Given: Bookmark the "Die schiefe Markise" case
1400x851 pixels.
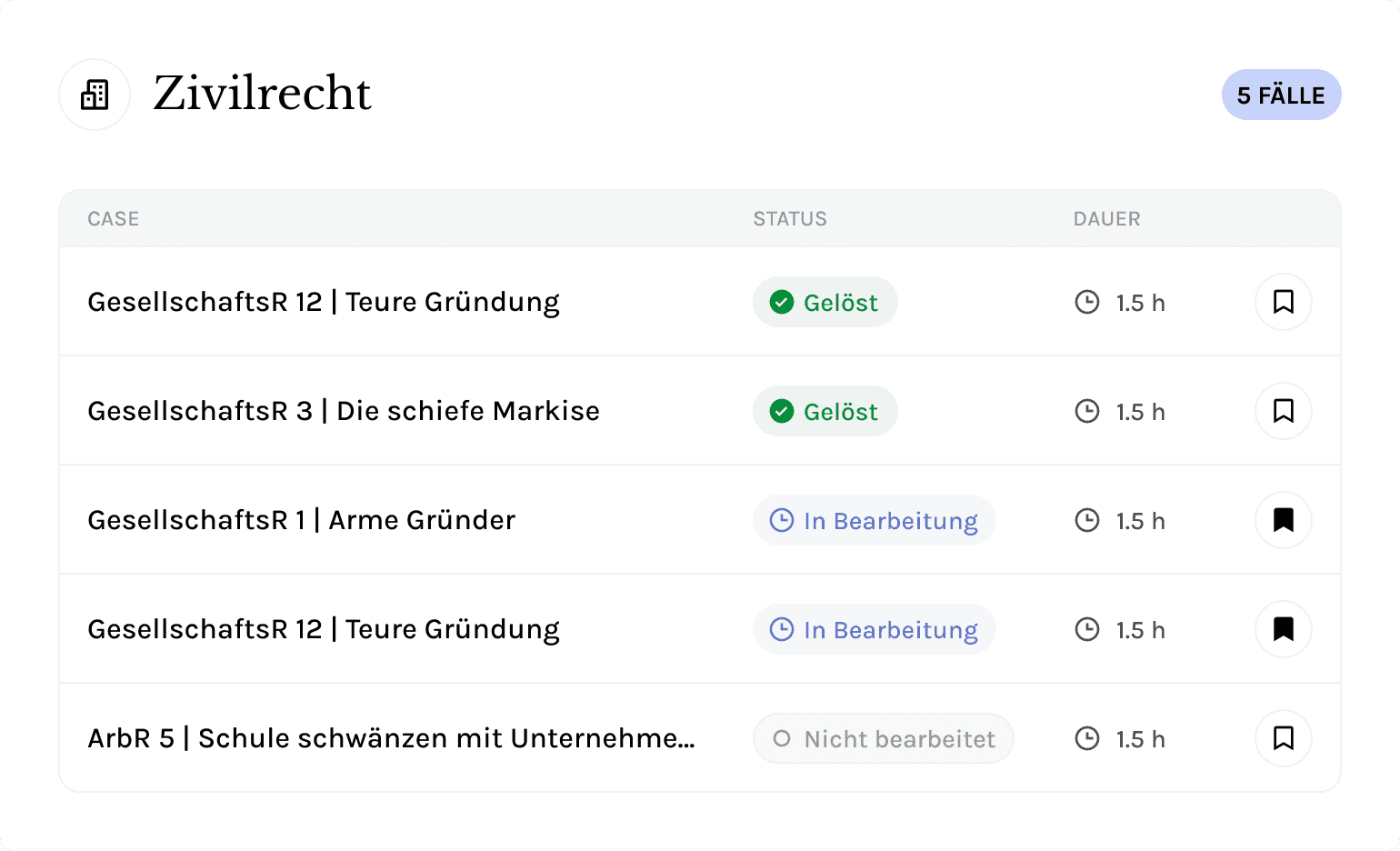Looking at the screenshot, I should (1283, 411).
